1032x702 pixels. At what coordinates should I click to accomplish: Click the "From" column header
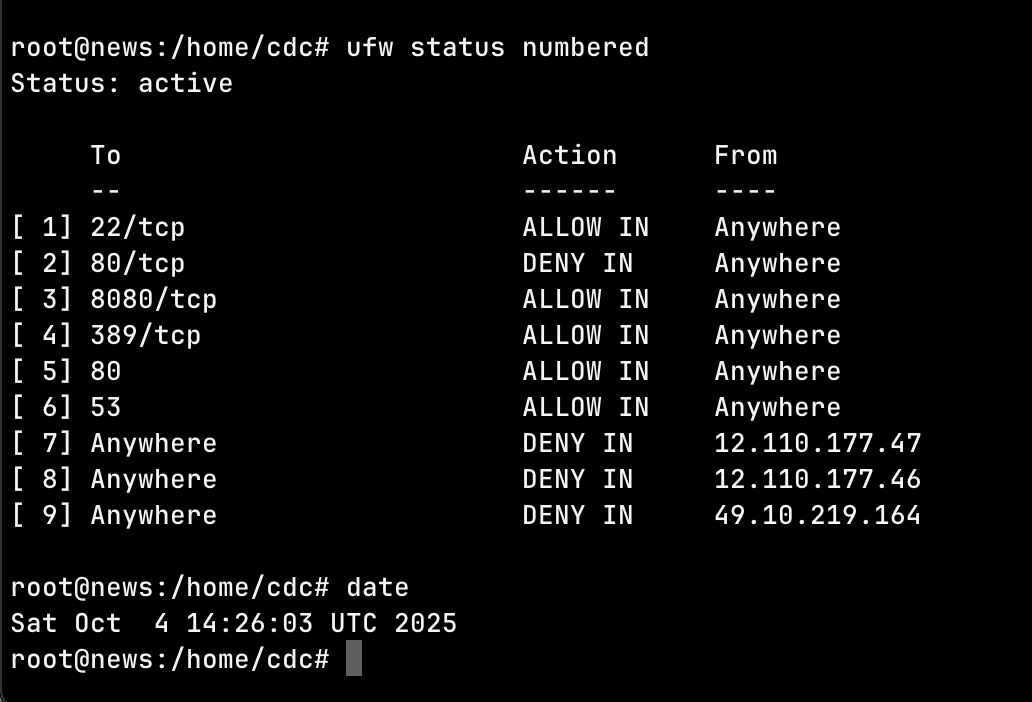745,155
